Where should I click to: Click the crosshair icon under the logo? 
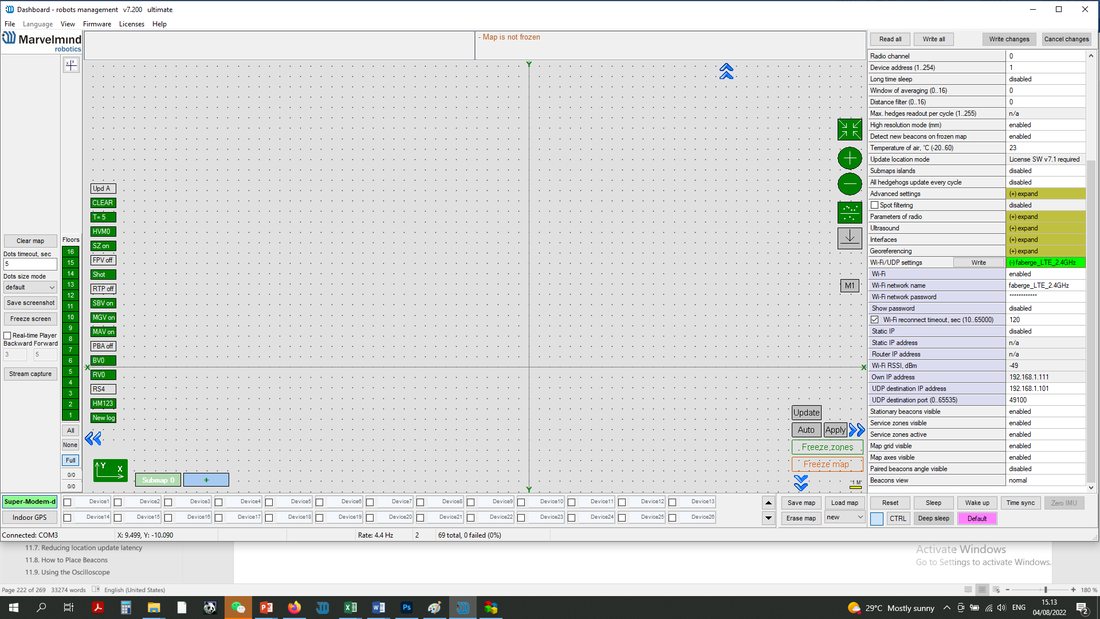[71, 65]
